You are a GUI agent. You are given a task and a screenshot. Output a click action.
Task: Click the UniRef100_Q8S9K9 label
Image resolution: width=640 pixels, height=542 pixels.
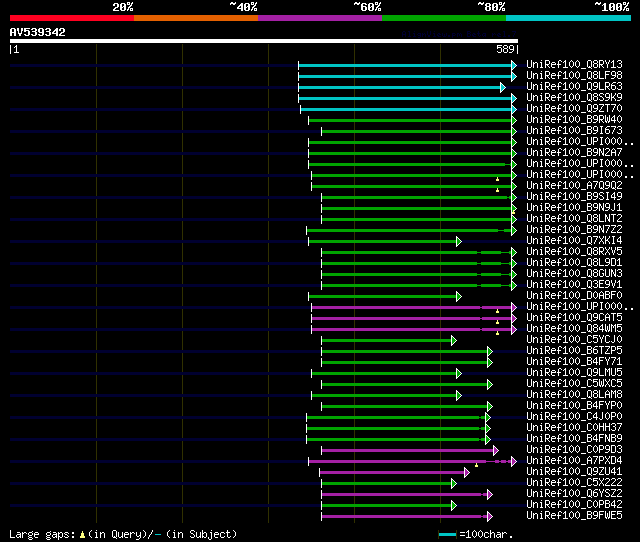pyautogui.click(x=574, y=98)
